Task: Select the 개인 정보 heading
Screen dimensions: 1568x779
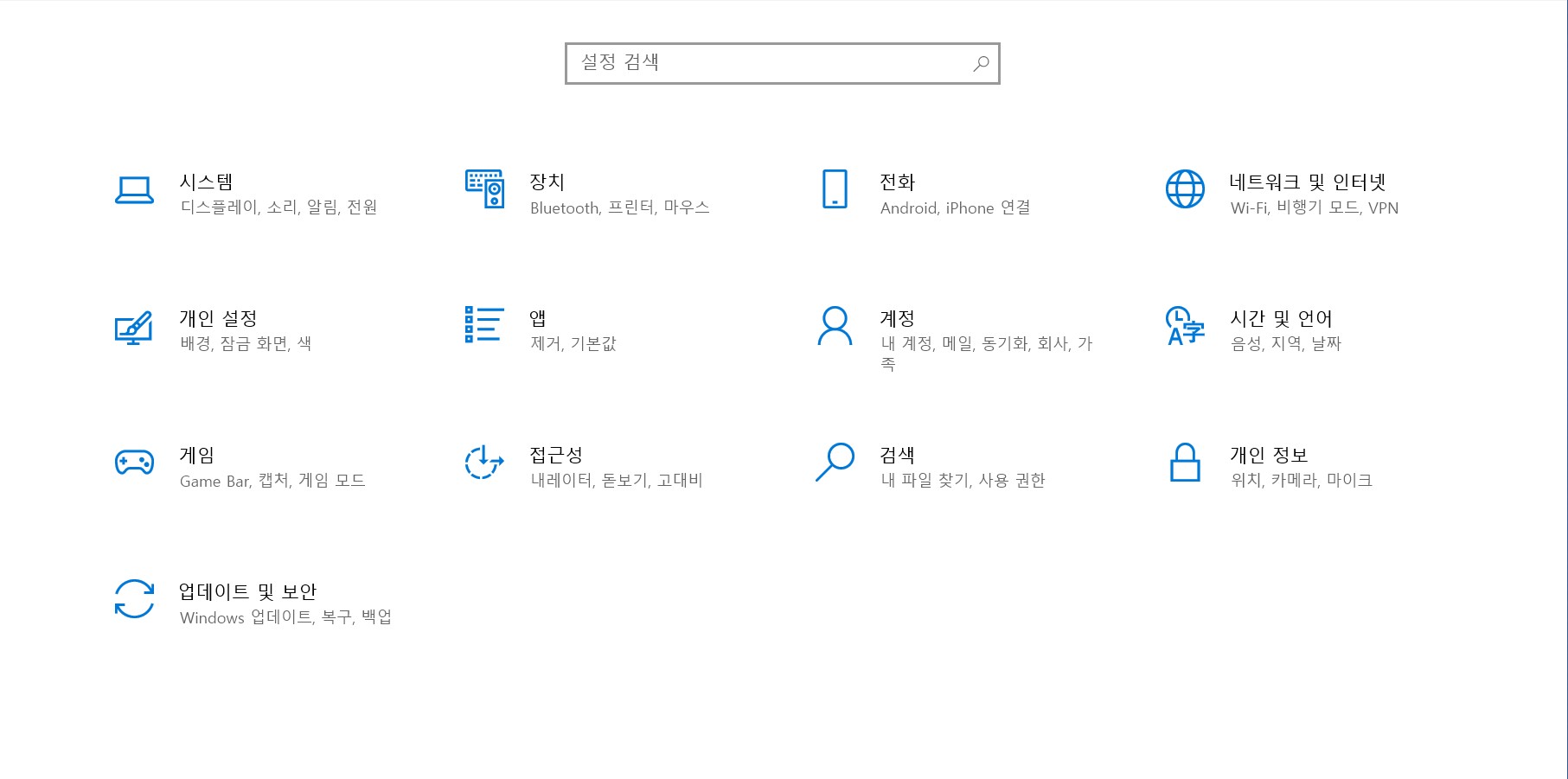Action: (x=1269, y=456)
